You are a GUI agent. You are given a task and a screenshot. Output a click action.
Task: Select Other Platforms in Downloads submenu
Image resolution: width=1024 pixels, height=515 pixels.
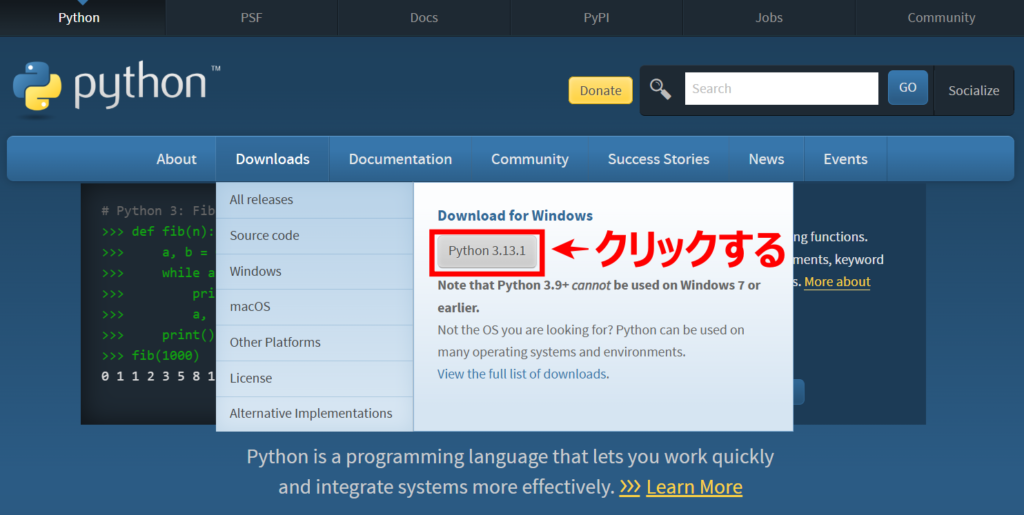pos(315,343)
